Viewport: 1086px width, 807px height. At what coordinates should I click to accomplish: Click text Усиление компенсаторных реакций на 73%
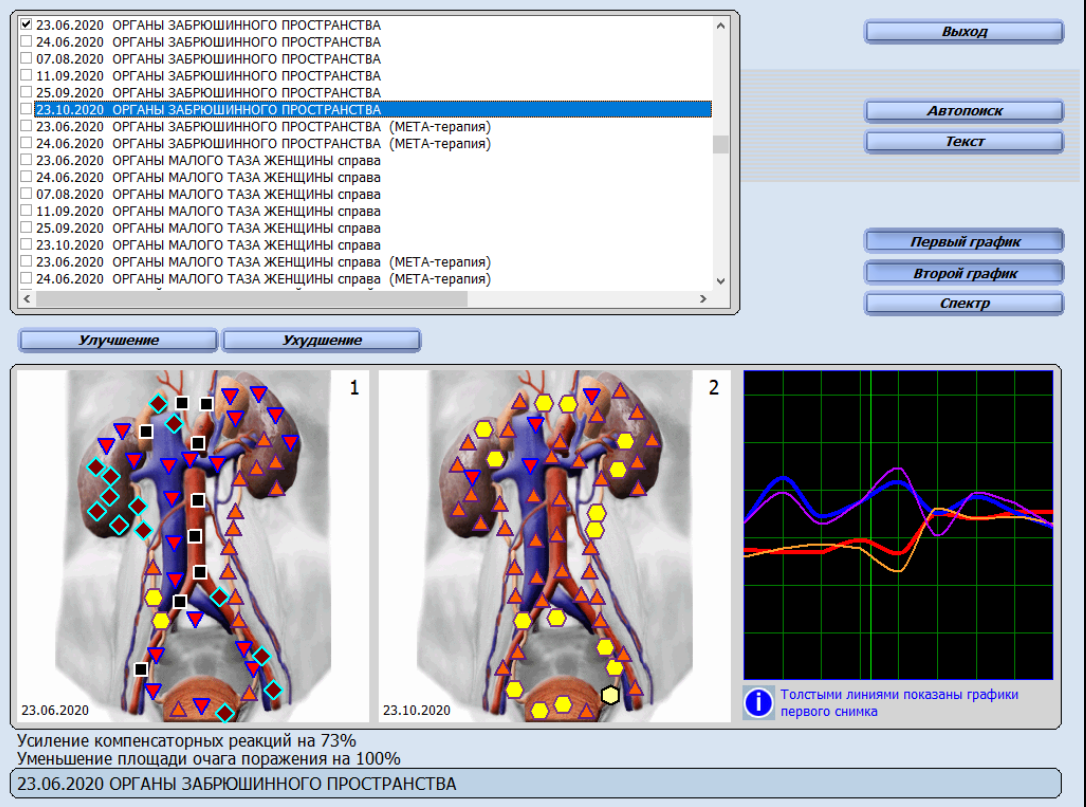pos(186,741)
